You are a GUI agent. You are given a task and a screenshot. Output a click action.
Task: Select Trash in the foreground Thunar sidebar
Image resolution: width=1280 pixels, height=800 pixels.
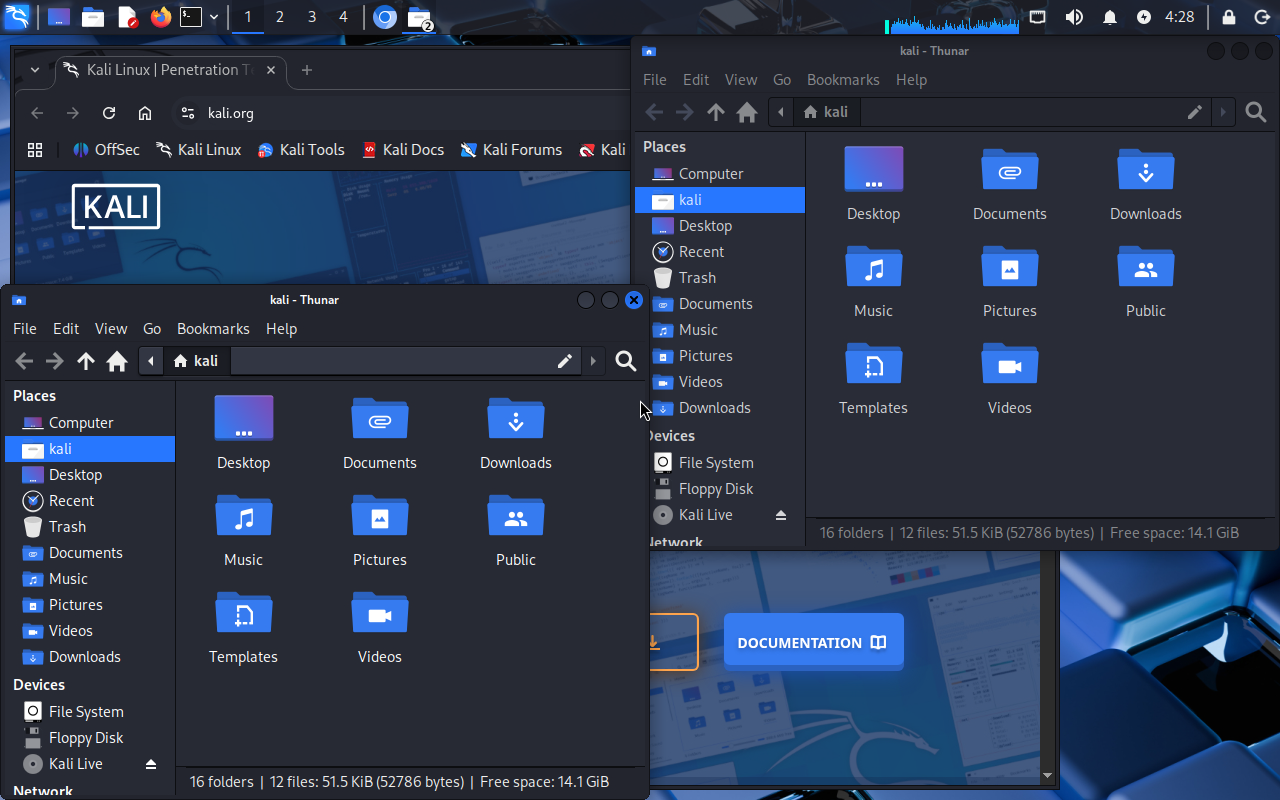coord(67,527)
